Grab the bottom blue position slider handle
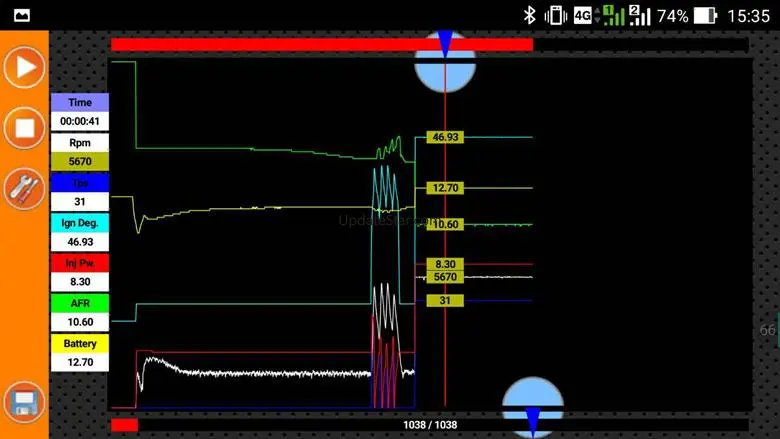The width and height of the screenshot is (780, 439). [533, 408]
